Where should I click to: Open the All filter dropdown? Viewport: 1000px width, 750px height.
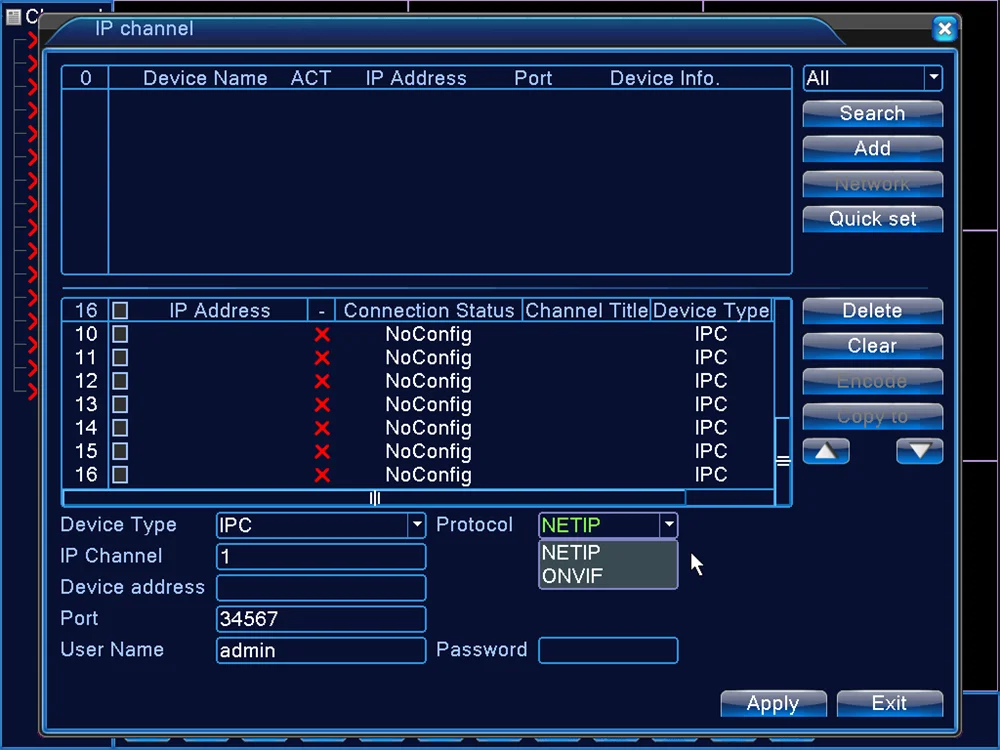click(x=872, y=78)
